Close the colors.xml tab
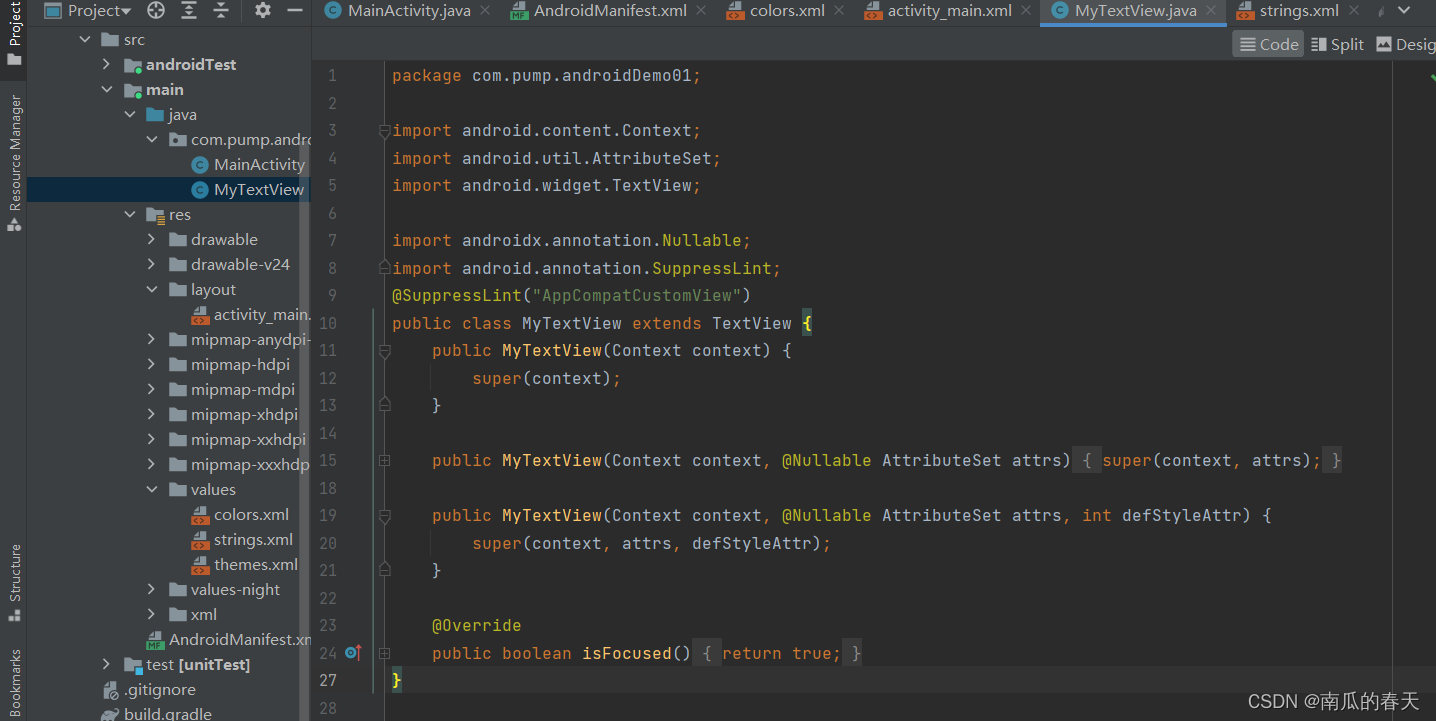Viewport: 1436px width, 721px height. click(x=840, y=11)
